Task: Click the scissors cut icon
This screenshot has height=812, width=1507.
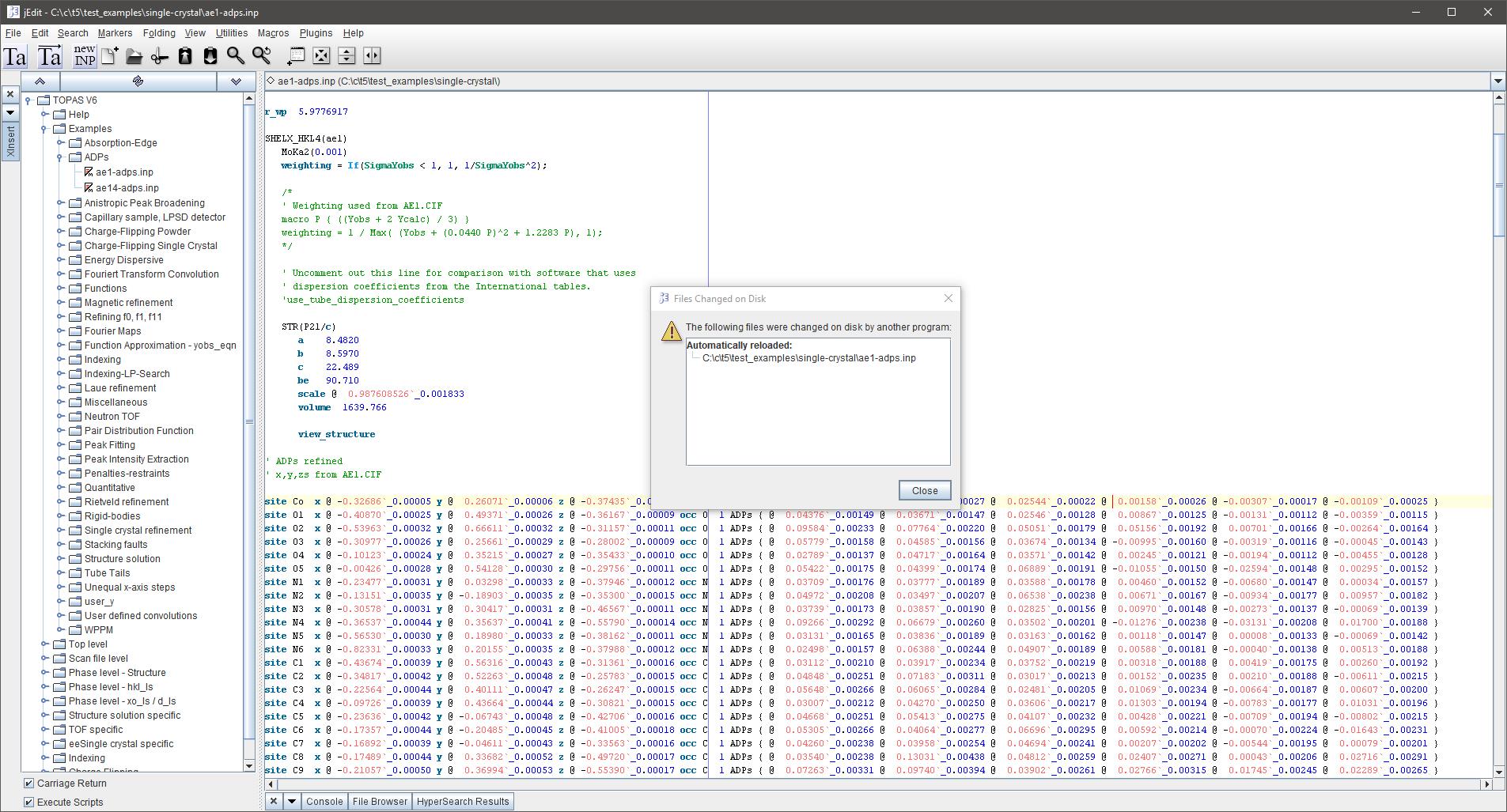Action: tap(160, 55)
